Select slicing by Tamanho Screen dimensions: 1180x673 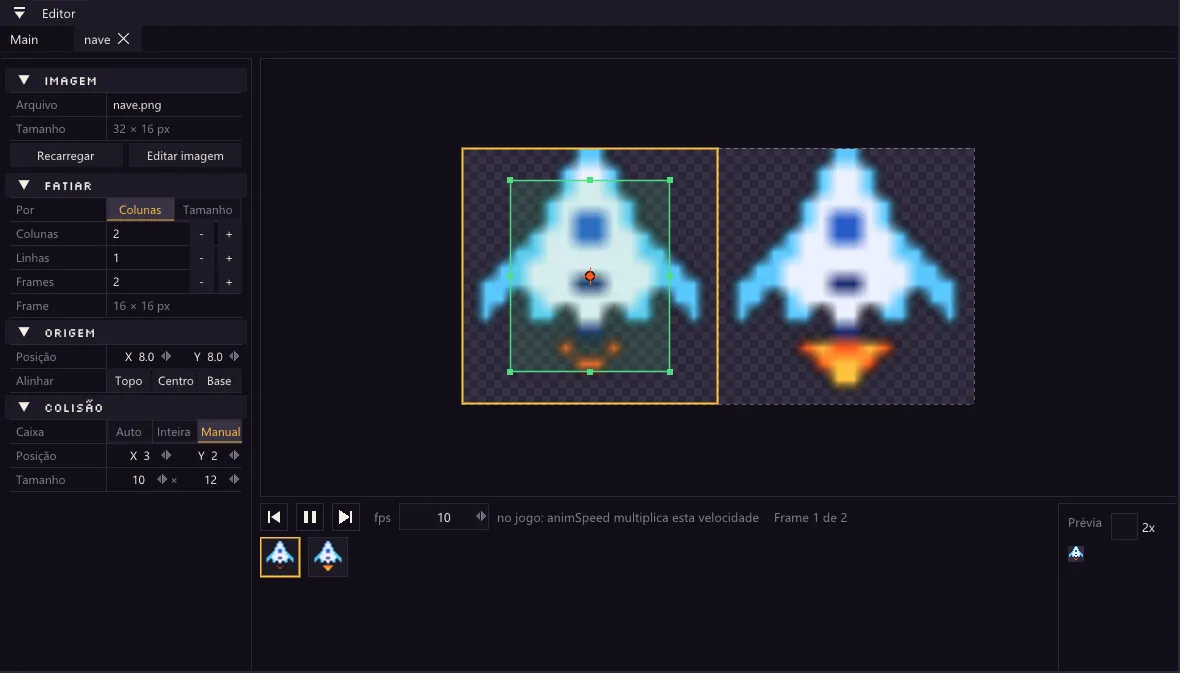pyautogui.click(x=208, y=209)
